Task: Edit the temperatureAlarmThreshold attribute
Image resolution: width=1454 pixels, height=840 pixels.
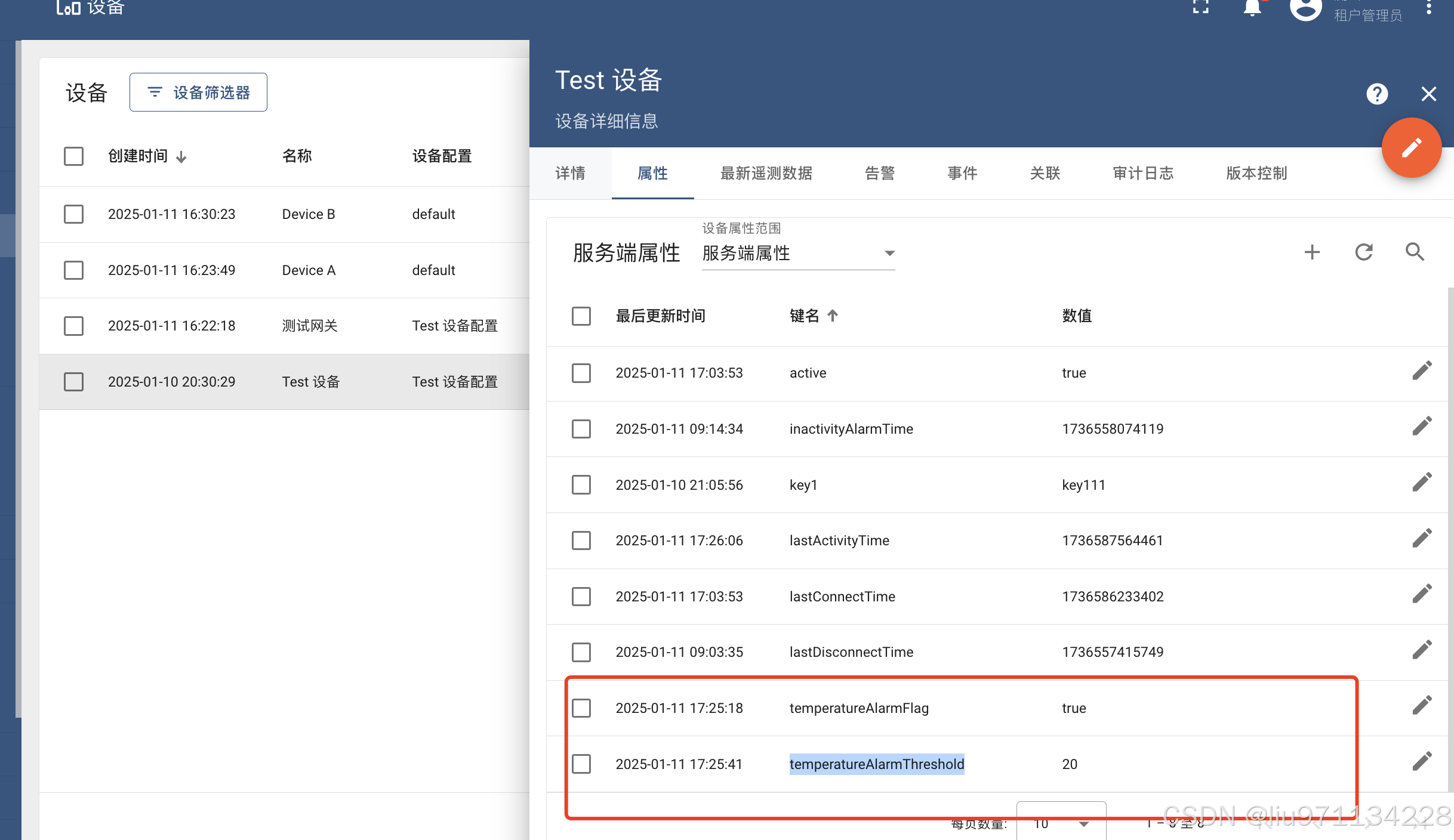Action: 1421,761
